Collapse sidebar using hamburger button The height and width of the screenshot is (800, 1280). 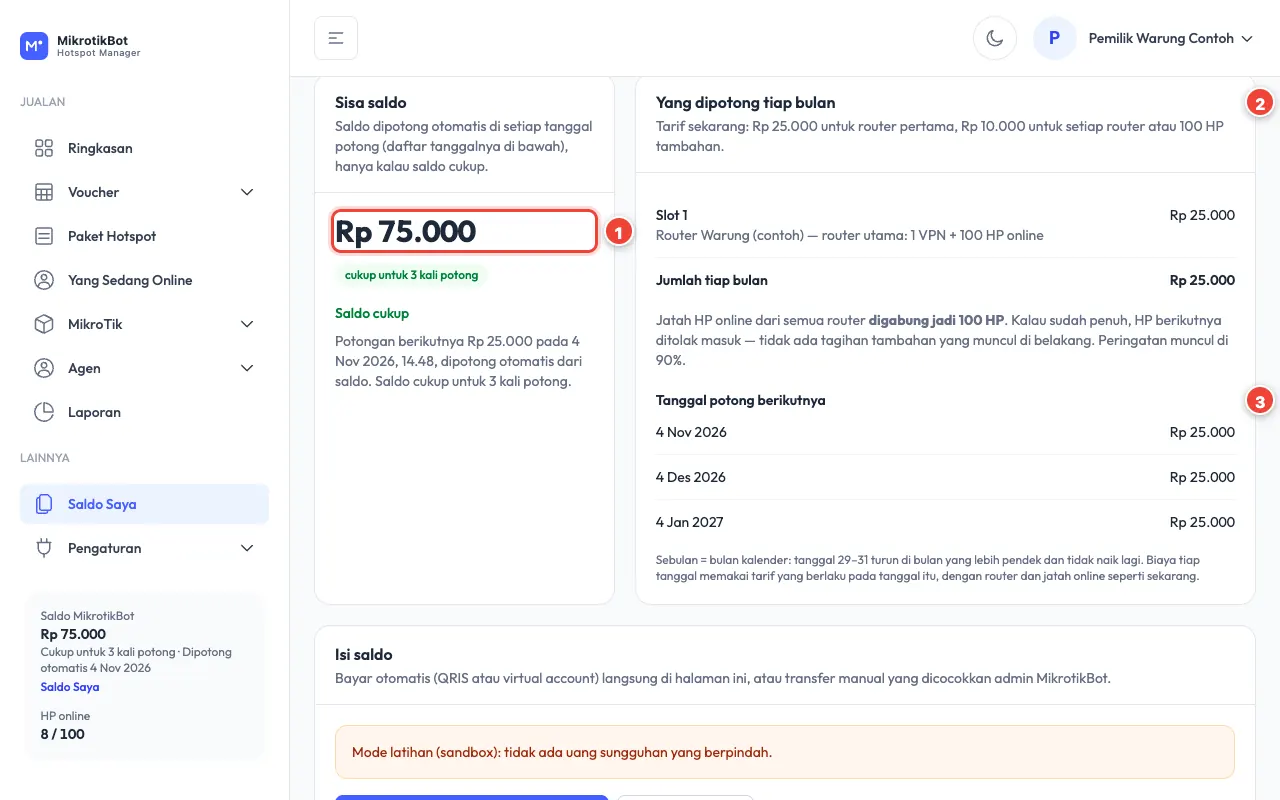point(336,38)
